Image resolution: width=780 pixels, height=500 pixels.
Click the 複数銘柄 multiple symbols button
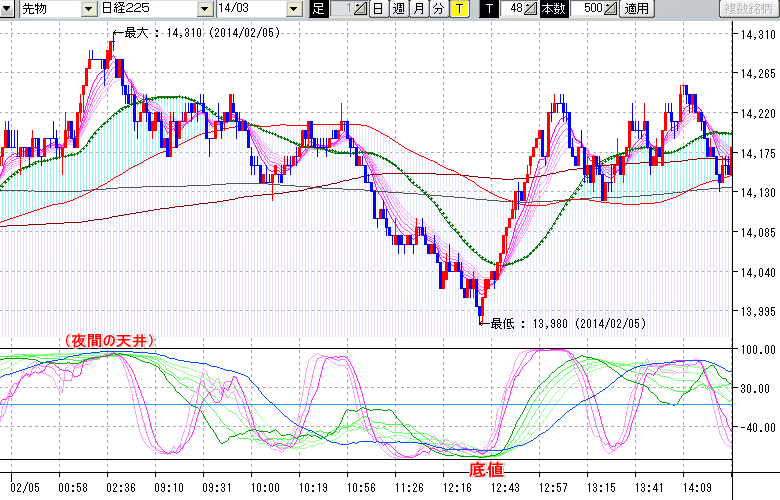(749, 9)
